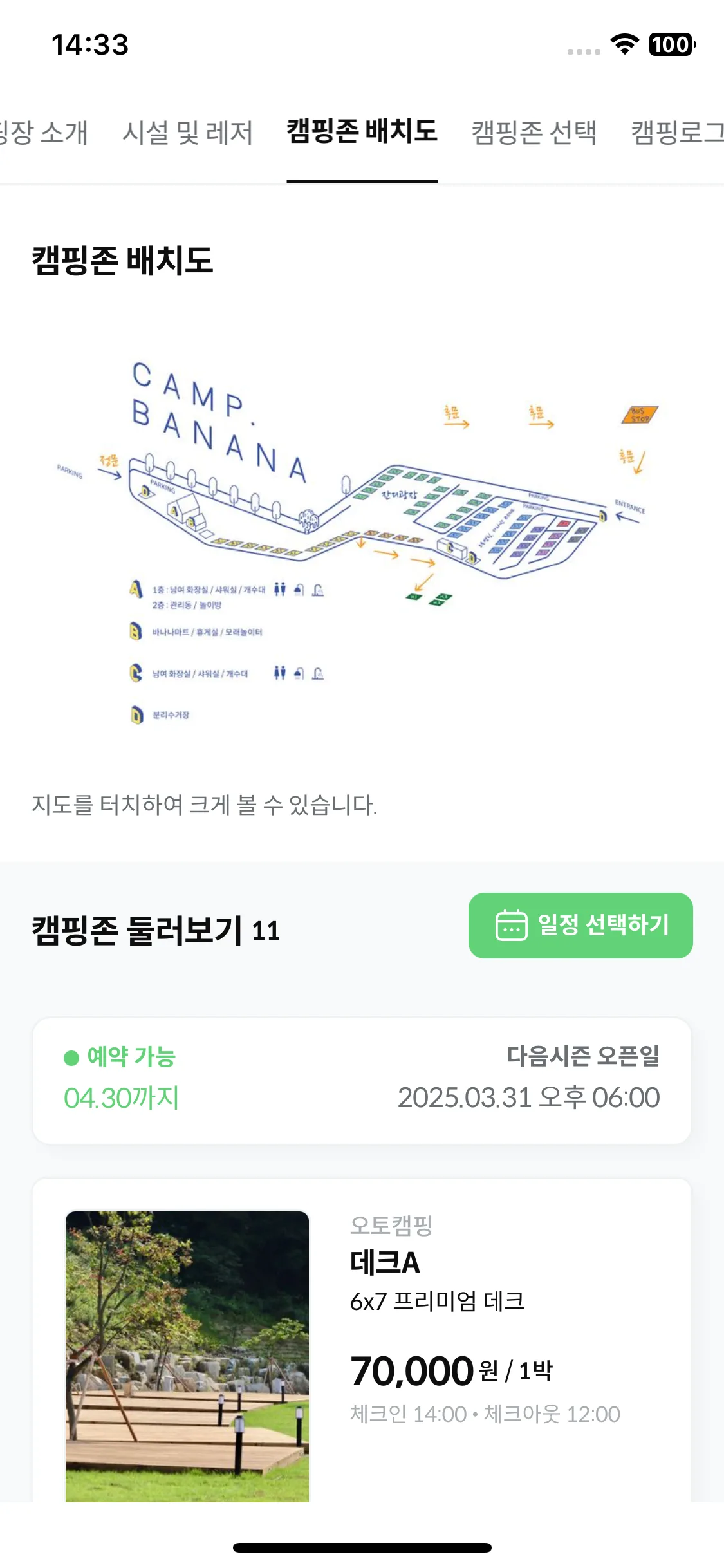The image size is (724, 1568).
Task: Tap building D marker in map legend
Action: point(136,714)
